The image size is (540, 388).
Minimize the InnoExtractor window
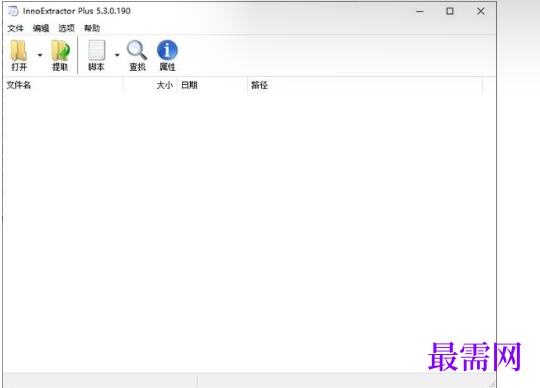[x=419, y=11]
